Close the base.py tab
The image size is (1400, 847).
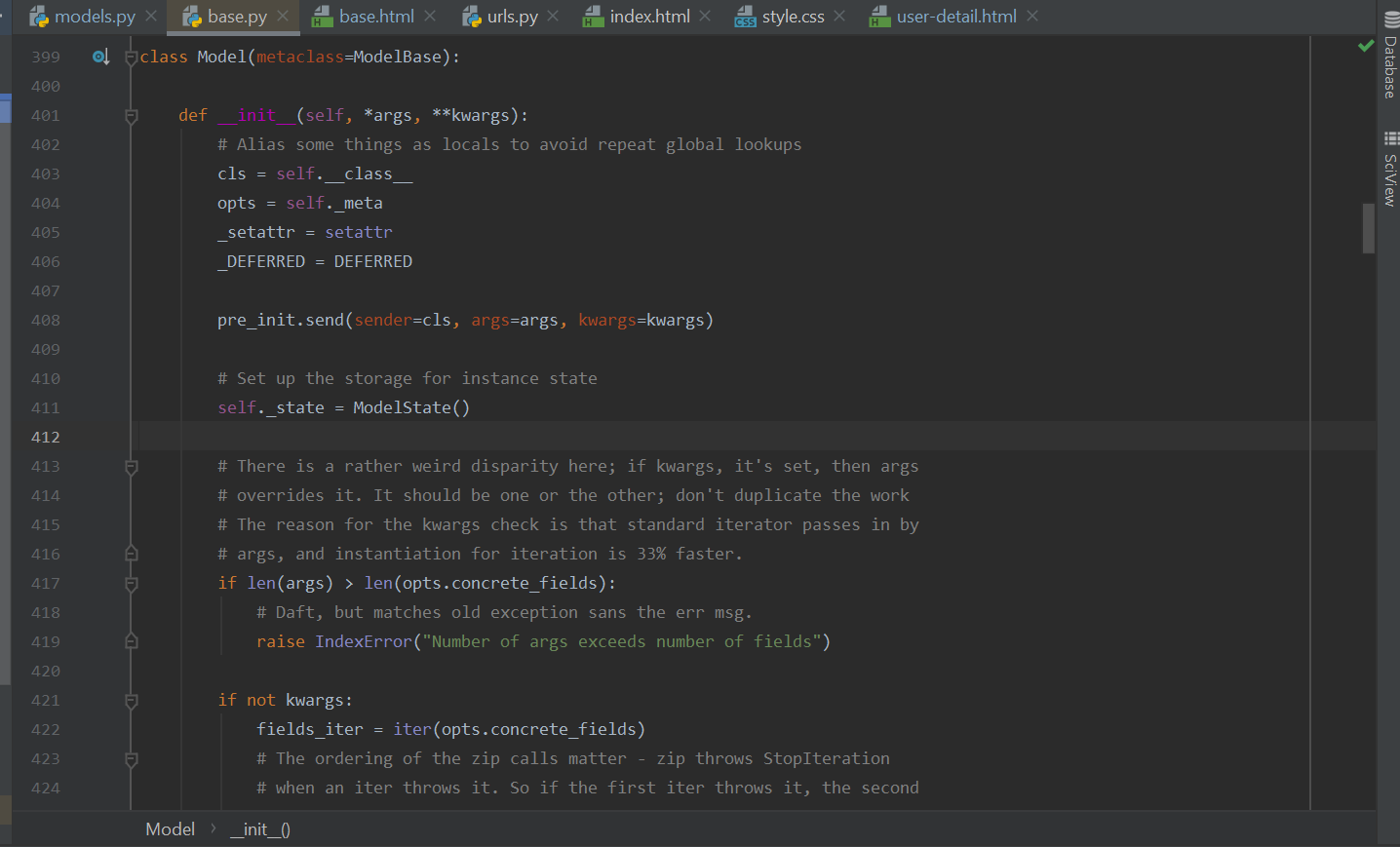coord(283,17)
